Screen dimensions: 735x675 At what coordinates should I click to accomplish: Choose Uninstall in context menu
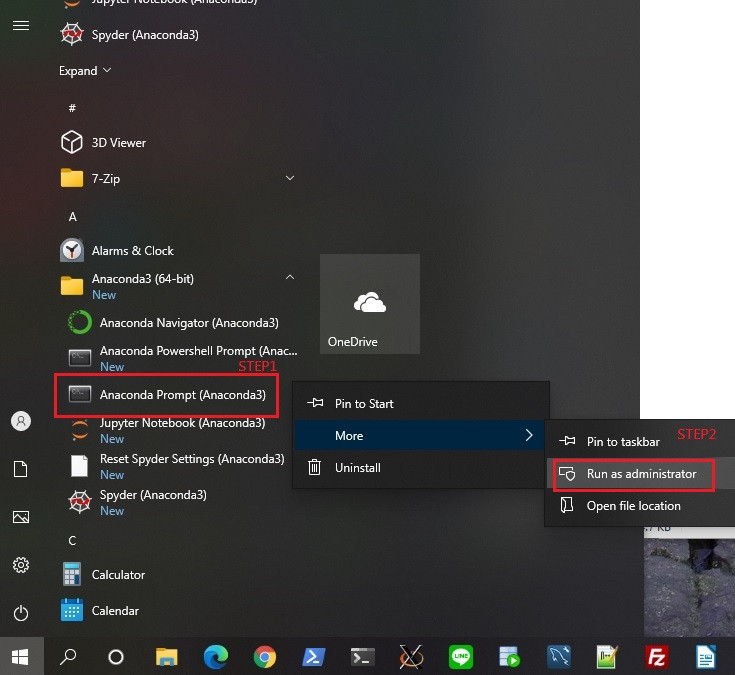coord(421,467)
